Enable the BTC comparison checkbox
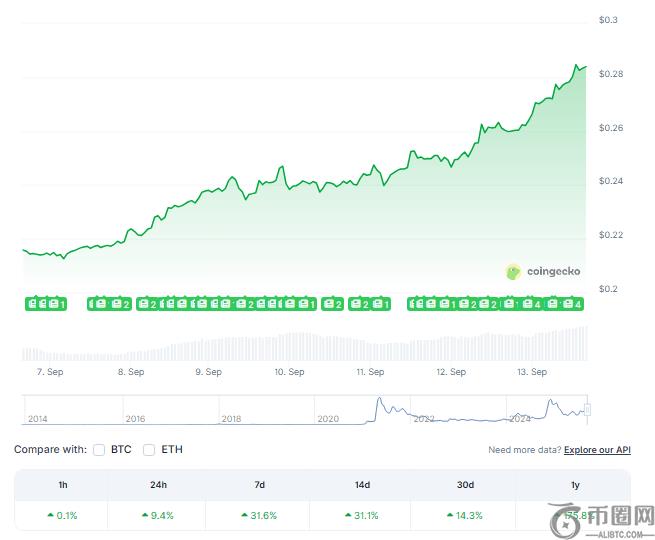Viewport: 655px width, 540px height. tap(99, 450)
